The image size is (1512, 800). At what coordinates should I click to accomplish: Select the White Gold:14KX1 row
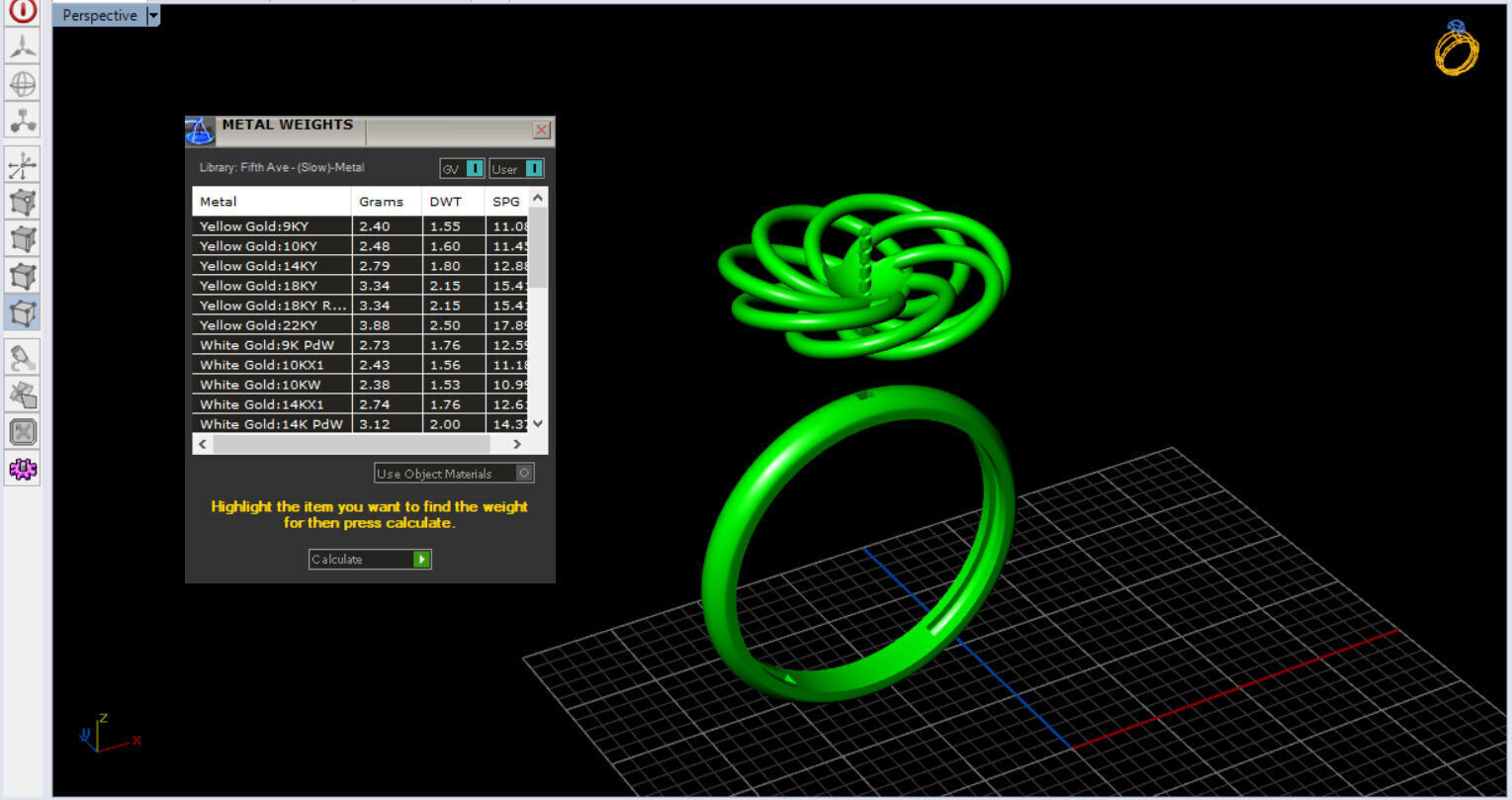tap(361, 404)
